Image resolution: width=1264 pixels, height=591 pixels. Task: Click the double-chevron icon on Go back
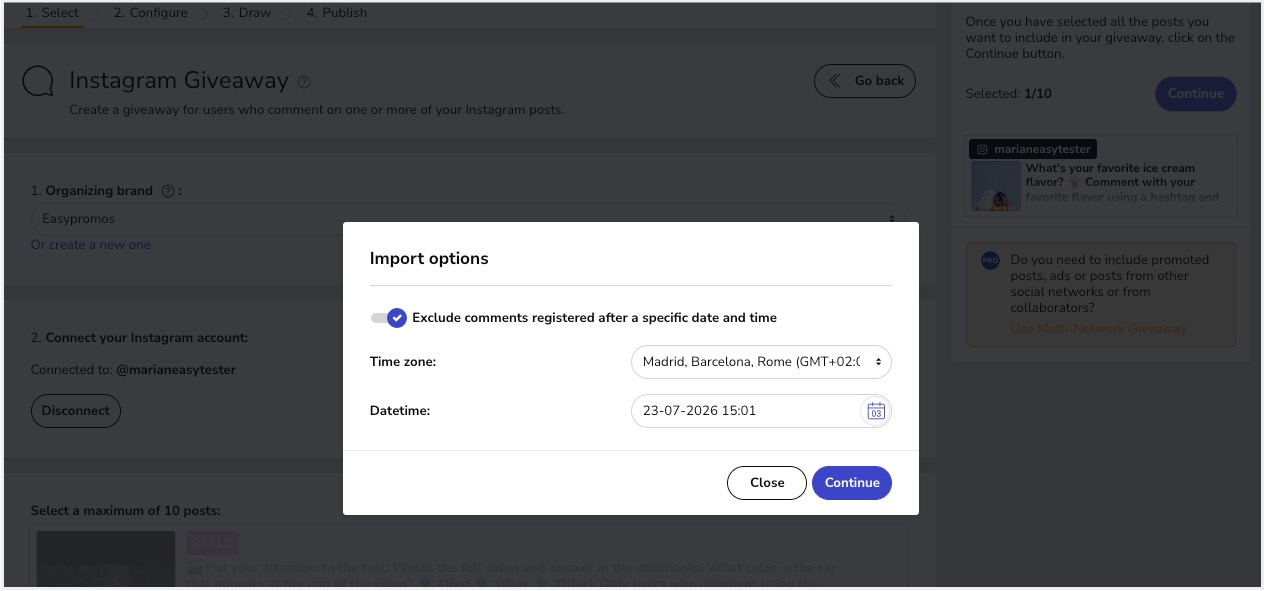tap(834, 81)
